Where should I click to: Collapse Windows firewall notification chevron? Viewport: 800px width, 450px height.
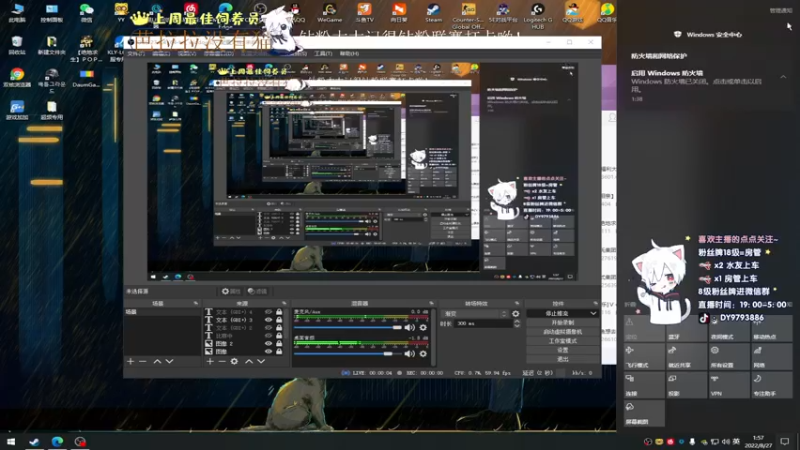point(783,77)
